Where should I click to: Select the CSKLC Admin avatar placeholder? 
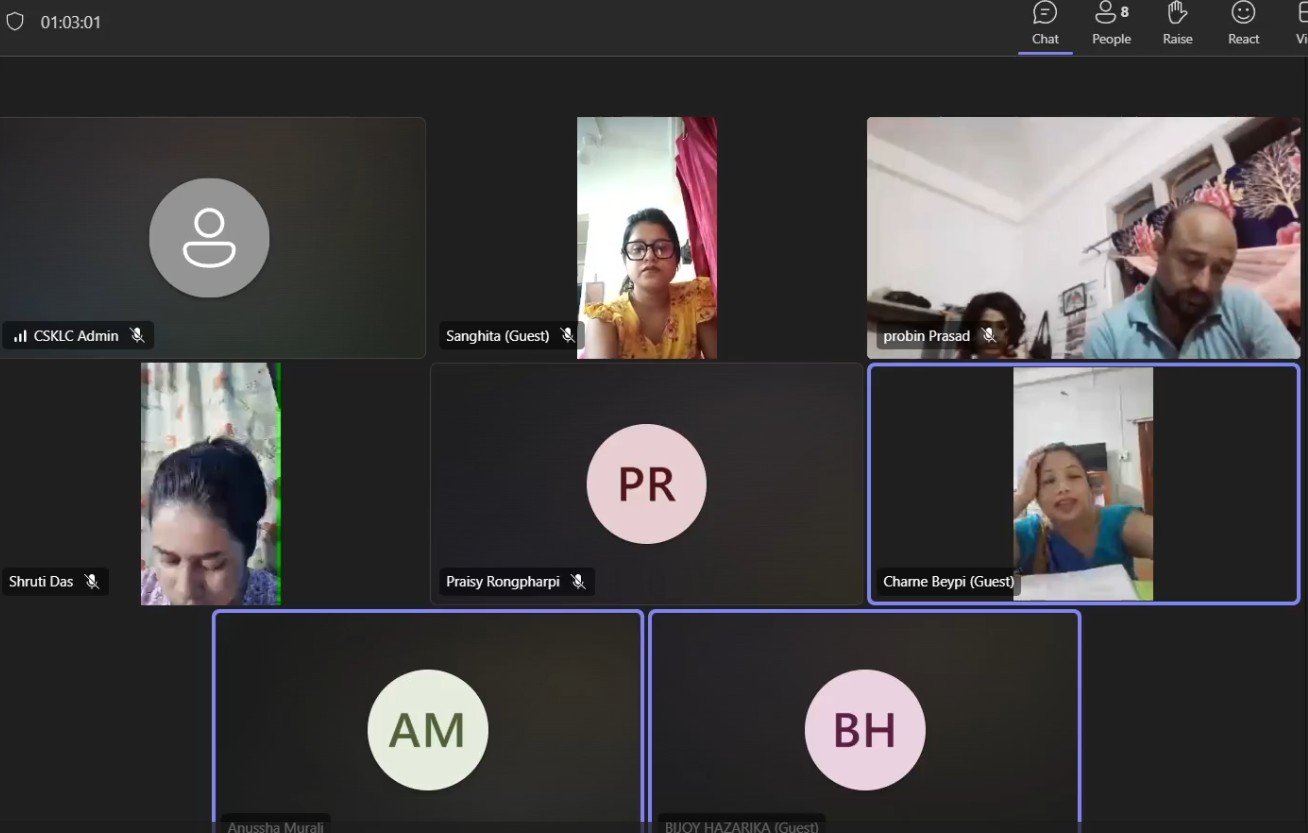pos(209,238)
